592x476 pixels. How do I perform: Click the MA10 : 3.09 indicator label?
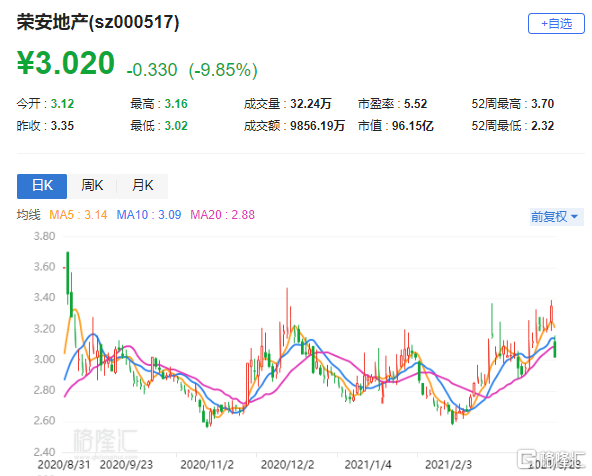pos(149,215)
